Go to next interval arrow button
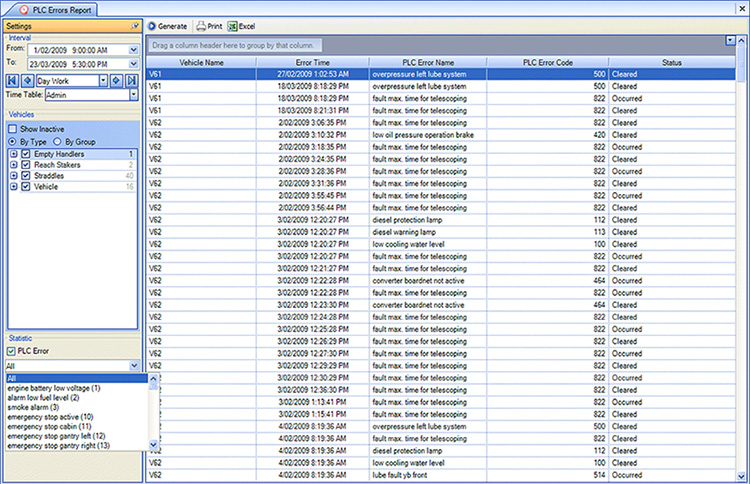750x484 pixels. click(x=116, y=81)
